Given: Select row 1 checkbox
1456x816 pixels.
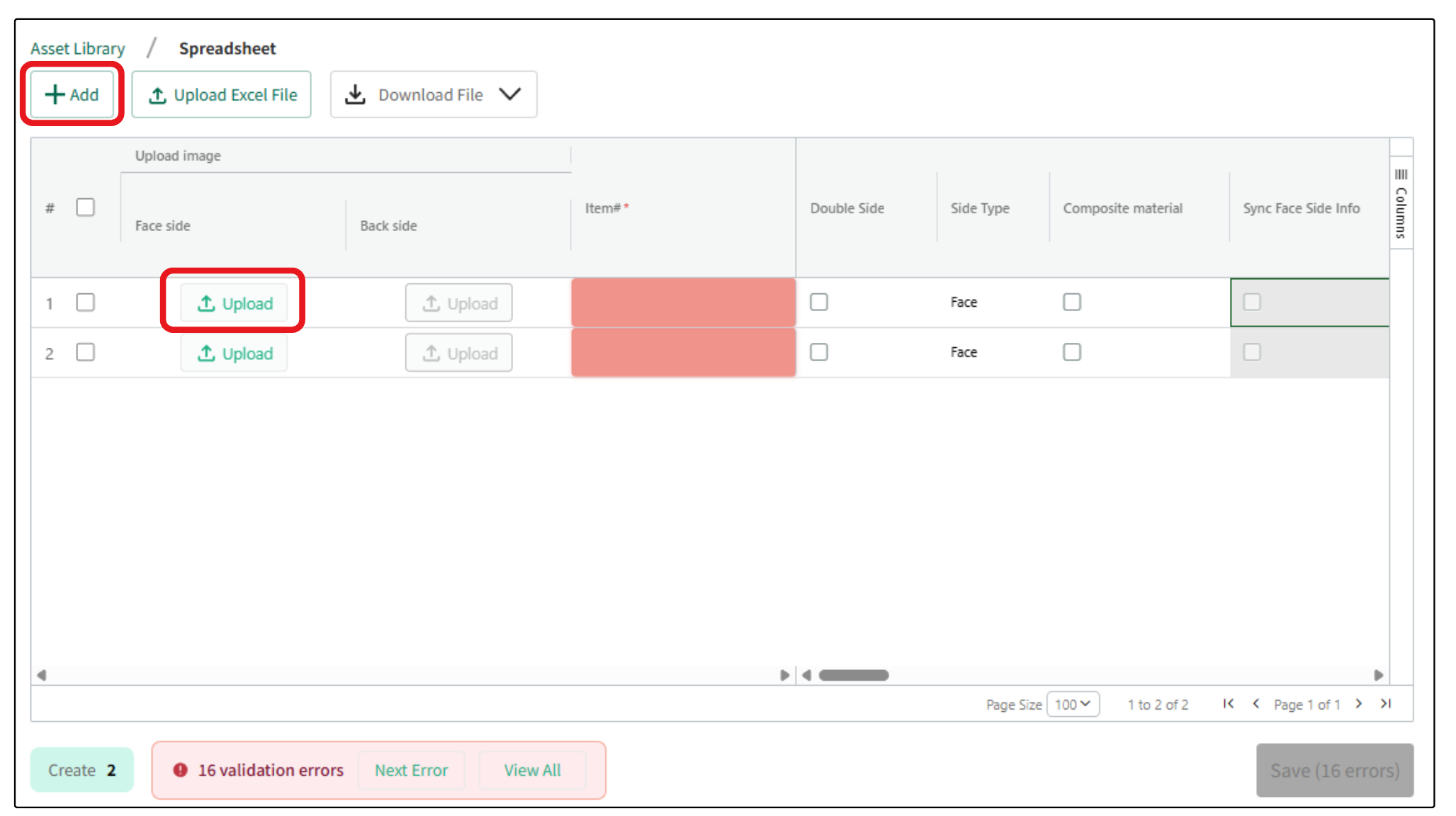Looking at the screenshot, I should pyautogui.click(x=86, y=302).
